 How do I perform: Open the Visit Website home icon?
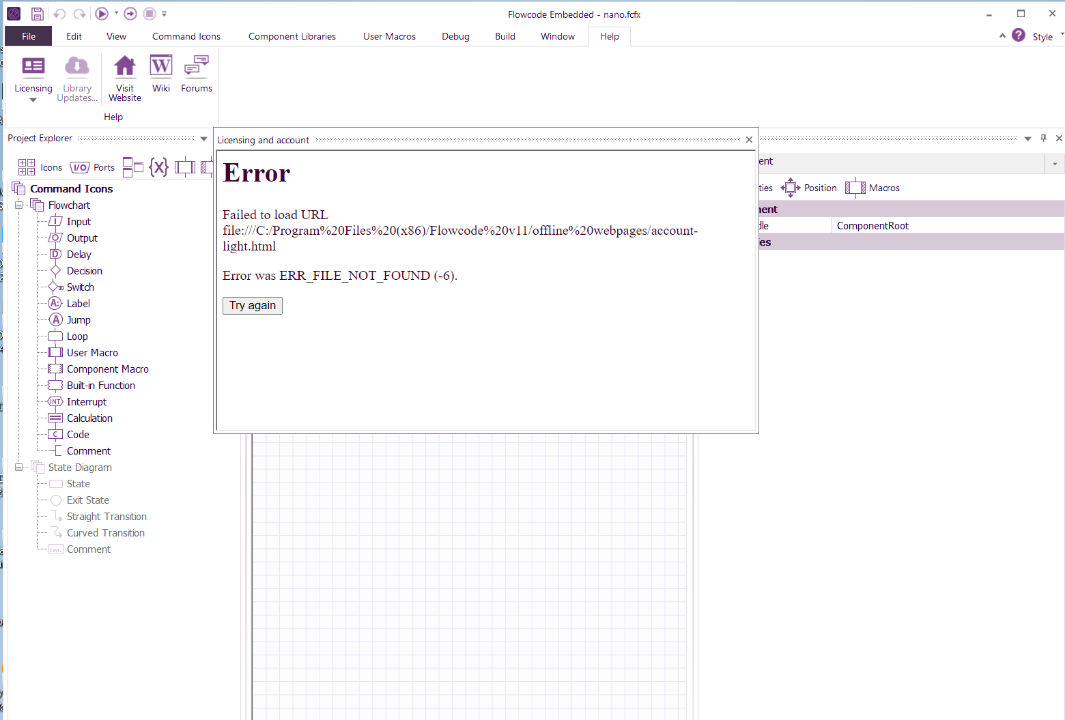(x=125, y=79)
